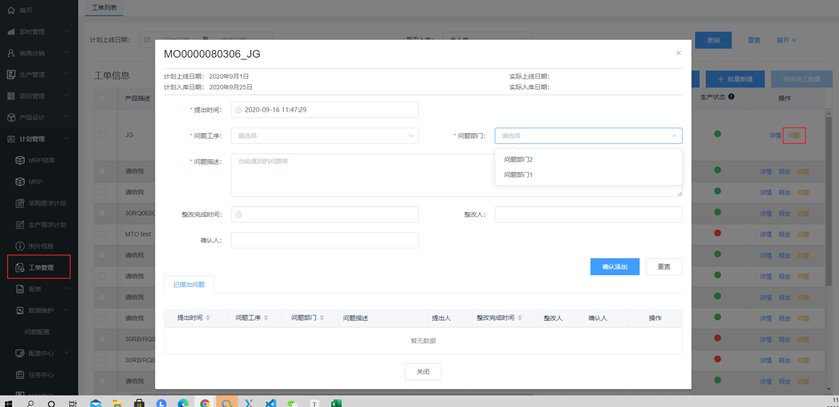The image size is (839, 407).
Task: Click the sort arrows beside 问题部门 header
Action: point(322,318)
